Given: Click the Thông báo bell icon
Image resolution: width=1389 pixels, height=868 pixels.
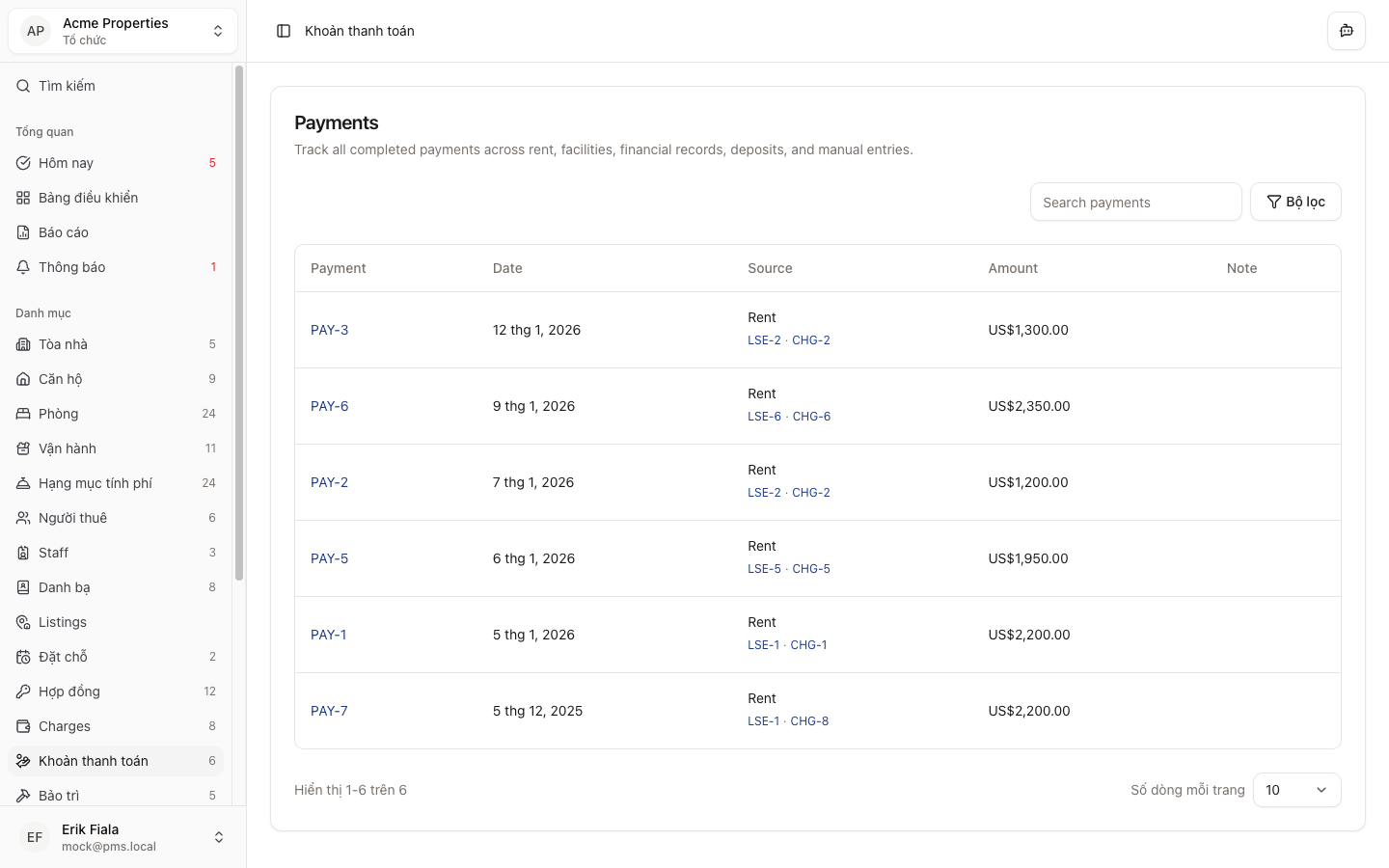Looking at the screenshot, I should coord(23,267).
